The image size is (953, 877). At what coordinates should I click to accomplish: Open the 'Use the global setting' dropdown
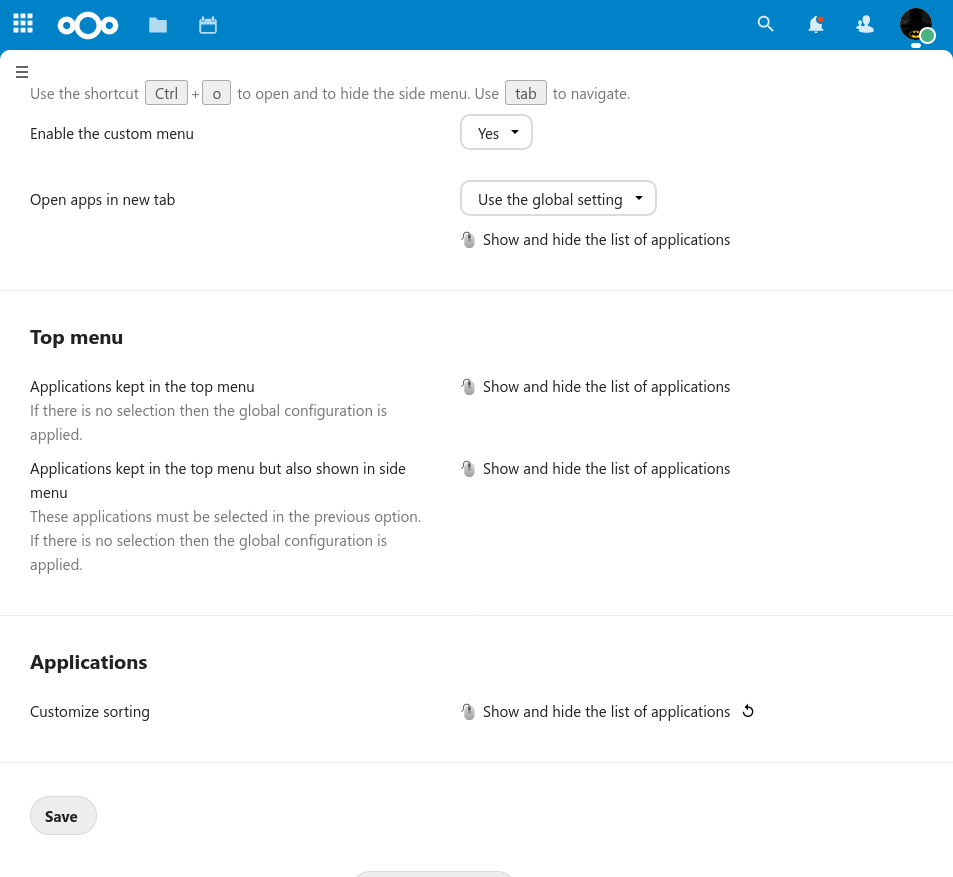coord(558,199)
